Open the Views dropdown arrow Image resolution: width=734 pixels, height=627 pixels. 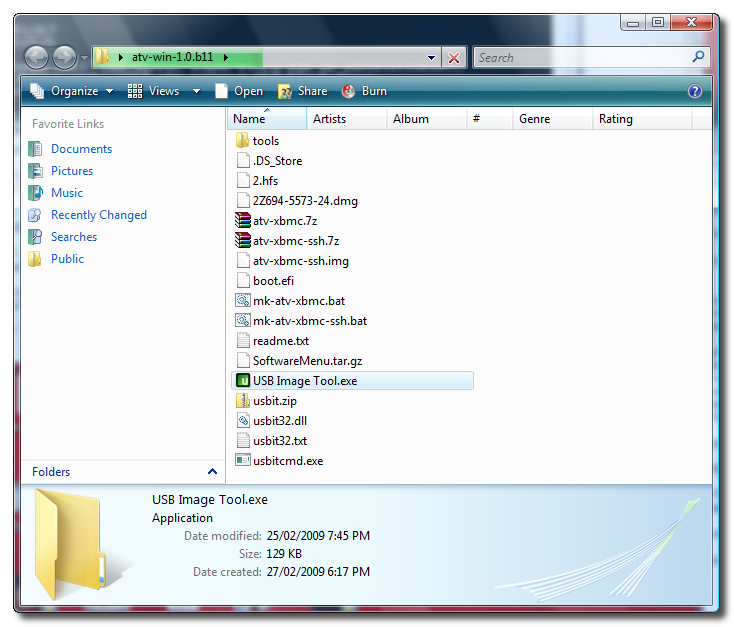(196, 91)
